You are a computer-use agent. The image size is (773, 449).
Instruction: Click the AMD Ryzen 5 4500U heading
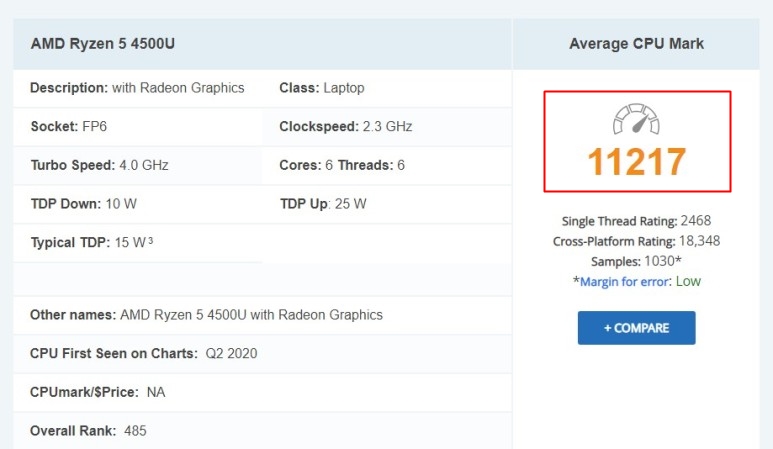103,43
